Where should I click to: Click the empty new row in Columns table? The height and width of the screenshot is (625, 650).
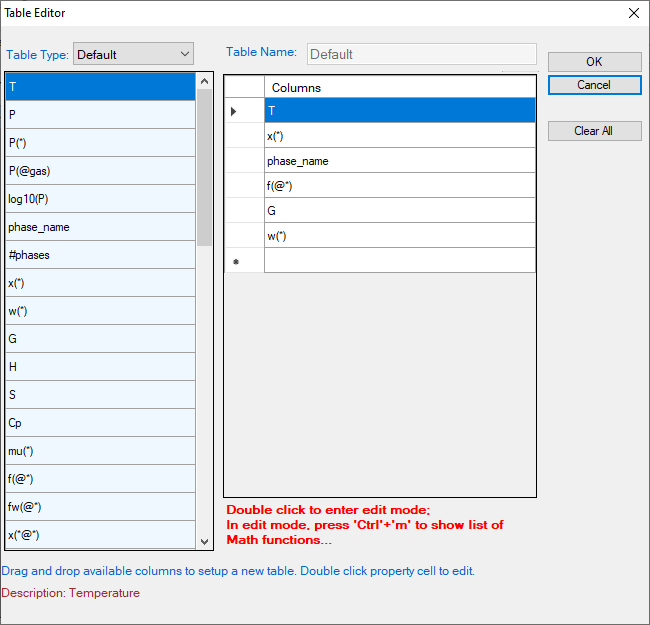[x=399, y=261]
